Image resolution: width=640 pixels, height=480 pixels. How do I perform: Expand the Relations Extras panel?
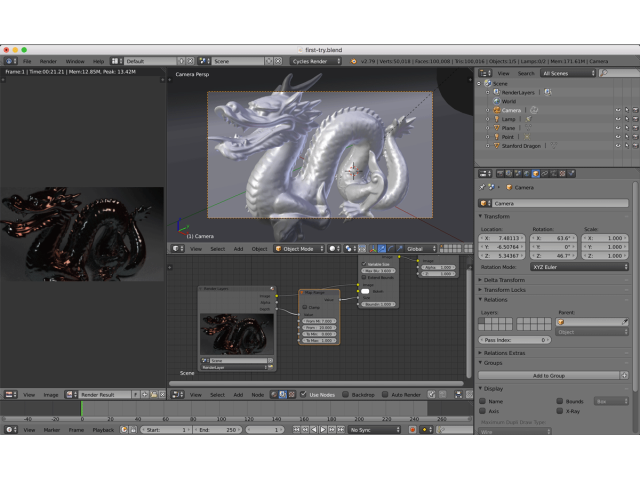tap(502, 353)
